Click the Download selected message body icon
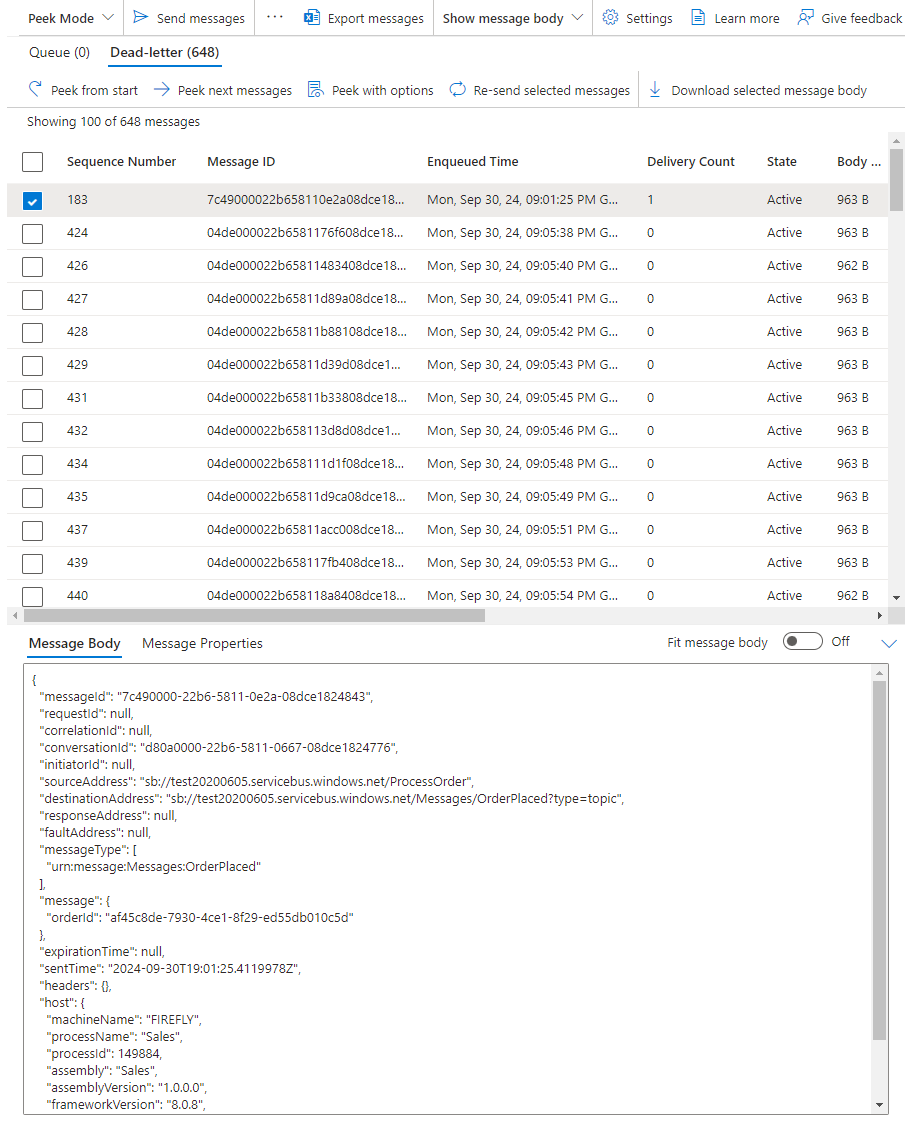 coord(656,90)
